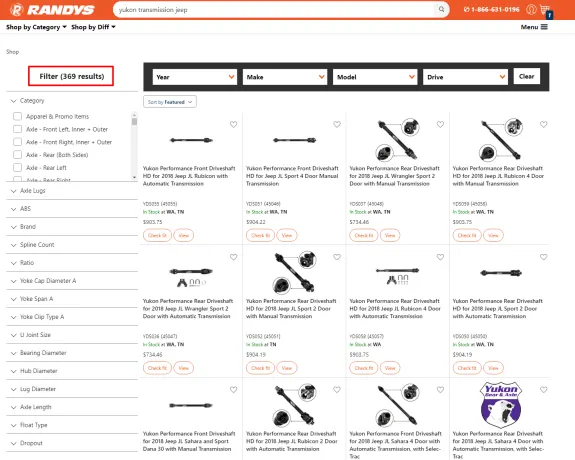
Task: Expand the Hub Diameter filter
Action: pos(72,371)
